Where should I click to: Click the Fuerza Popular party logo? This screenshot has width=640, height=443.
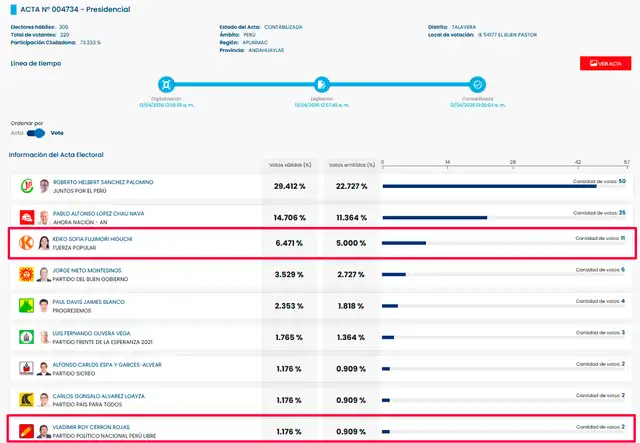pyautogui.click(x=28, y=244)
